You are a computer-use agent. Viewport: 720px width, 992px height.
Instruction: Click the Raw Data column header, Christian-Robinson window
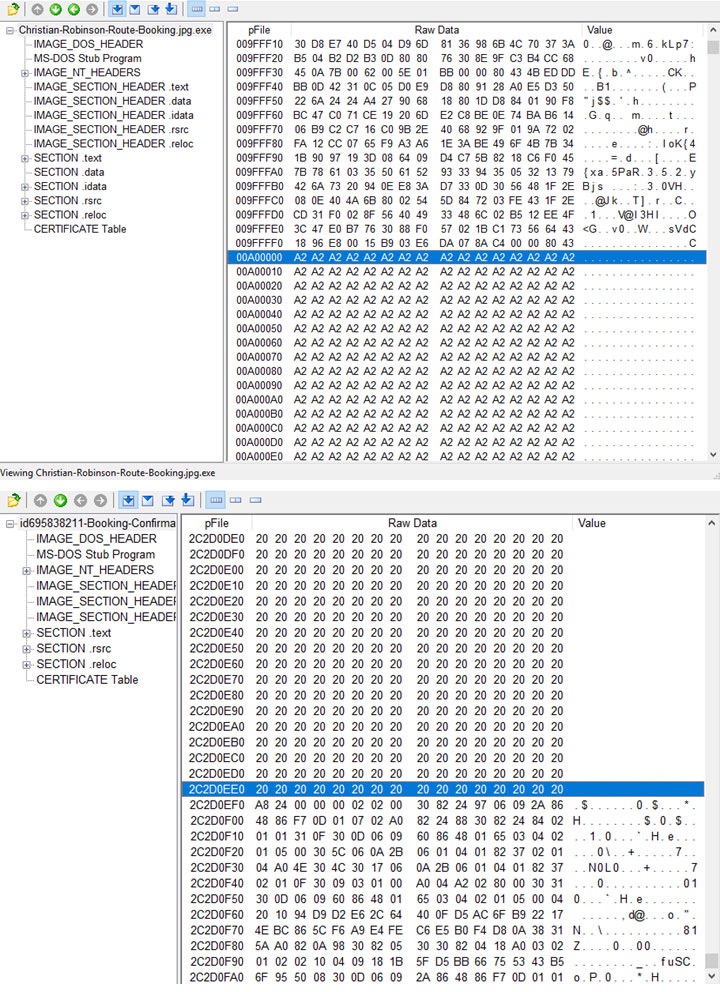[x=437, y=30]
